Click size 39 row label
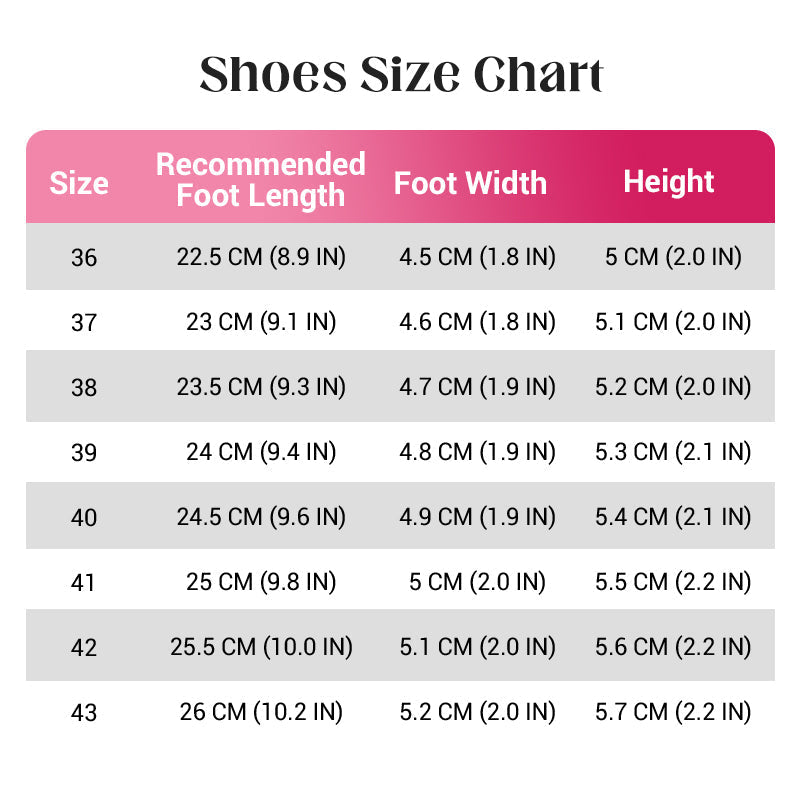The height and width of the screenshot is (800, 800). pyautogui.click(x=84, y=453)
